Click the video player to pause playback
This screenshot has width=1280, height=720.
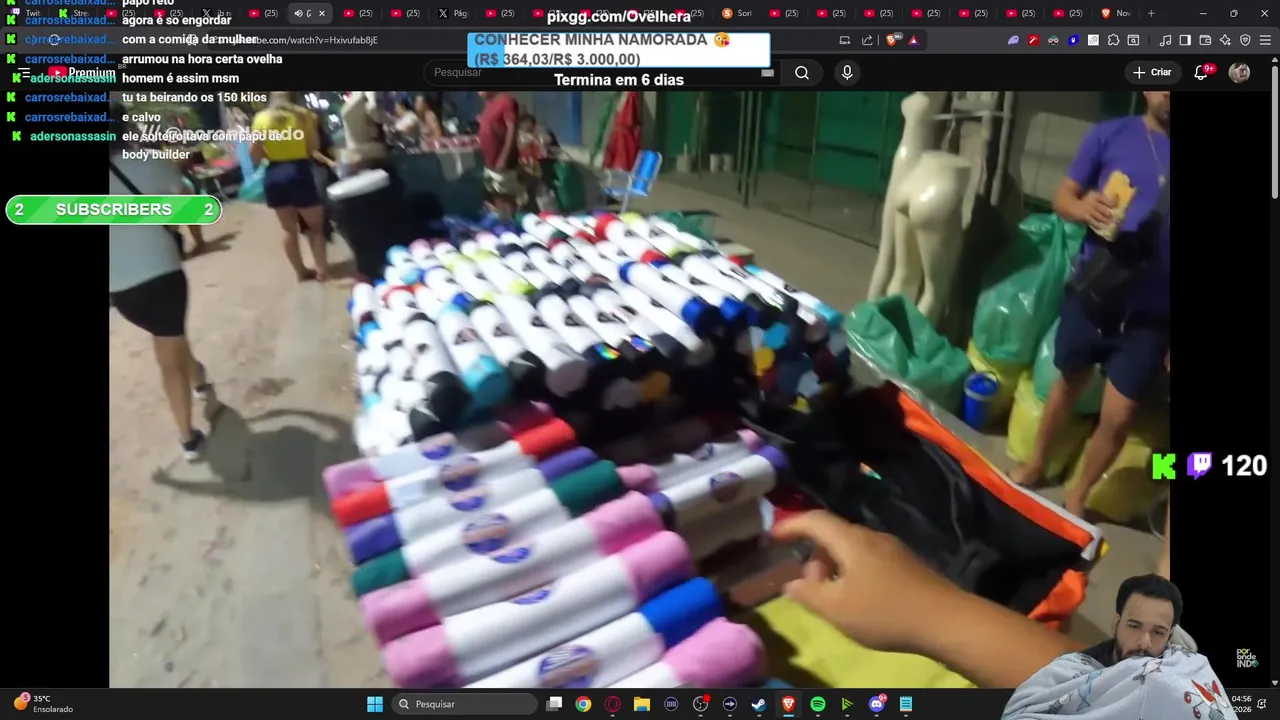click(x=640, y=390)
